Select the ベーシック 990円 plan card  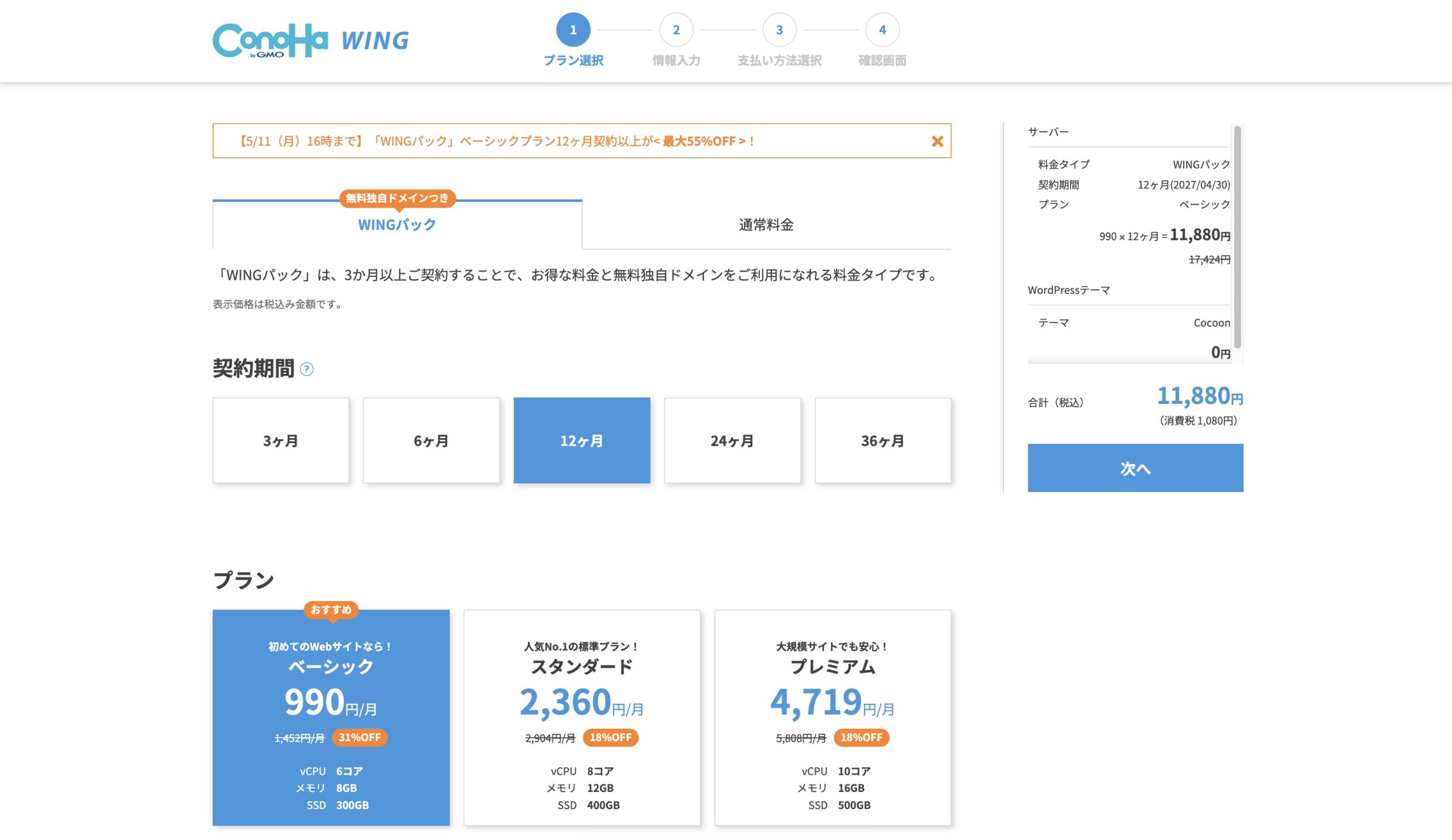click(331, 717)
